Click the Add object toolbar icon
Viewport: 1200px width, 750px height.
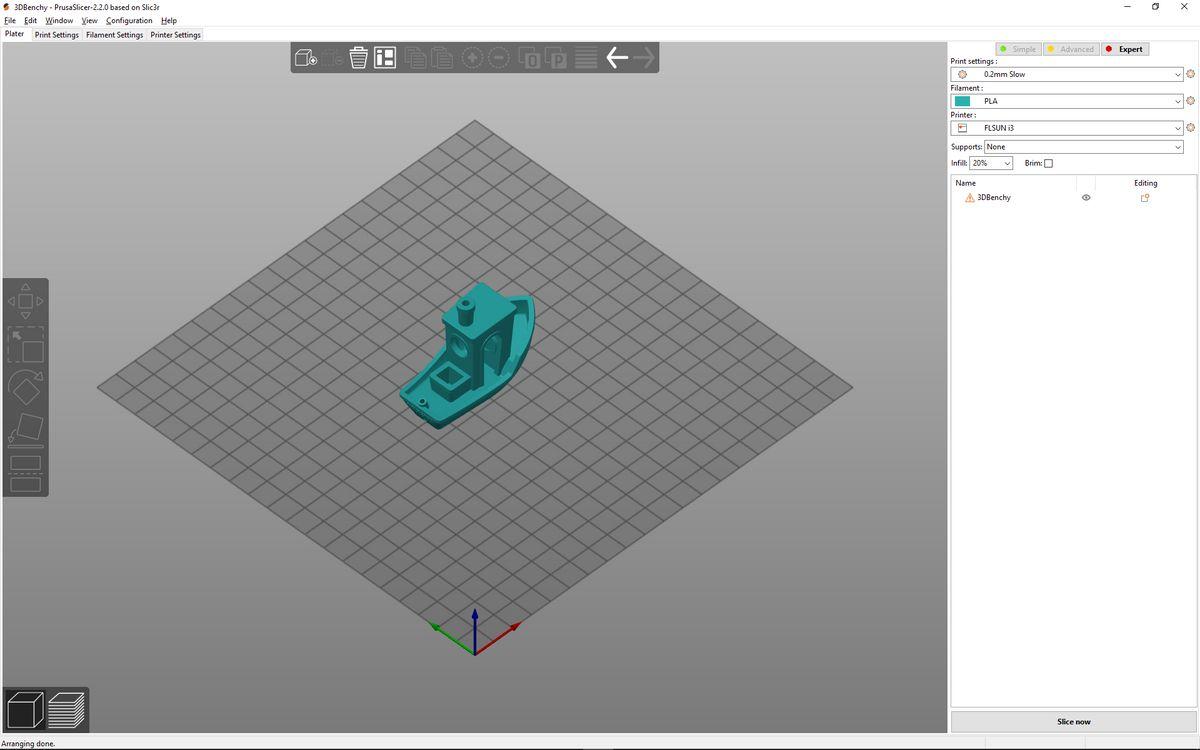point(306,58)
